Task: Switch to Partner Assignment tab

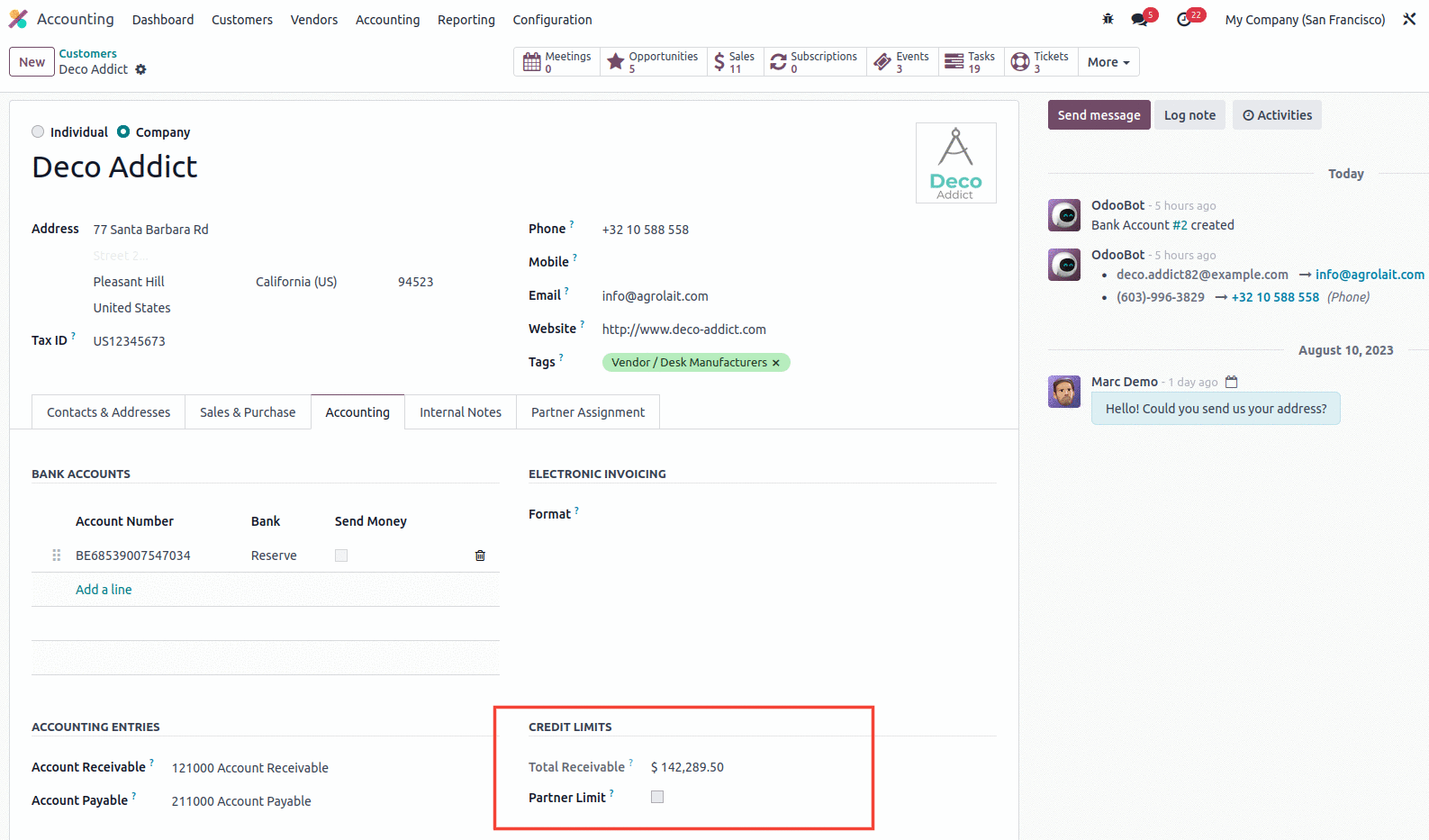Action: pos(588,412)
